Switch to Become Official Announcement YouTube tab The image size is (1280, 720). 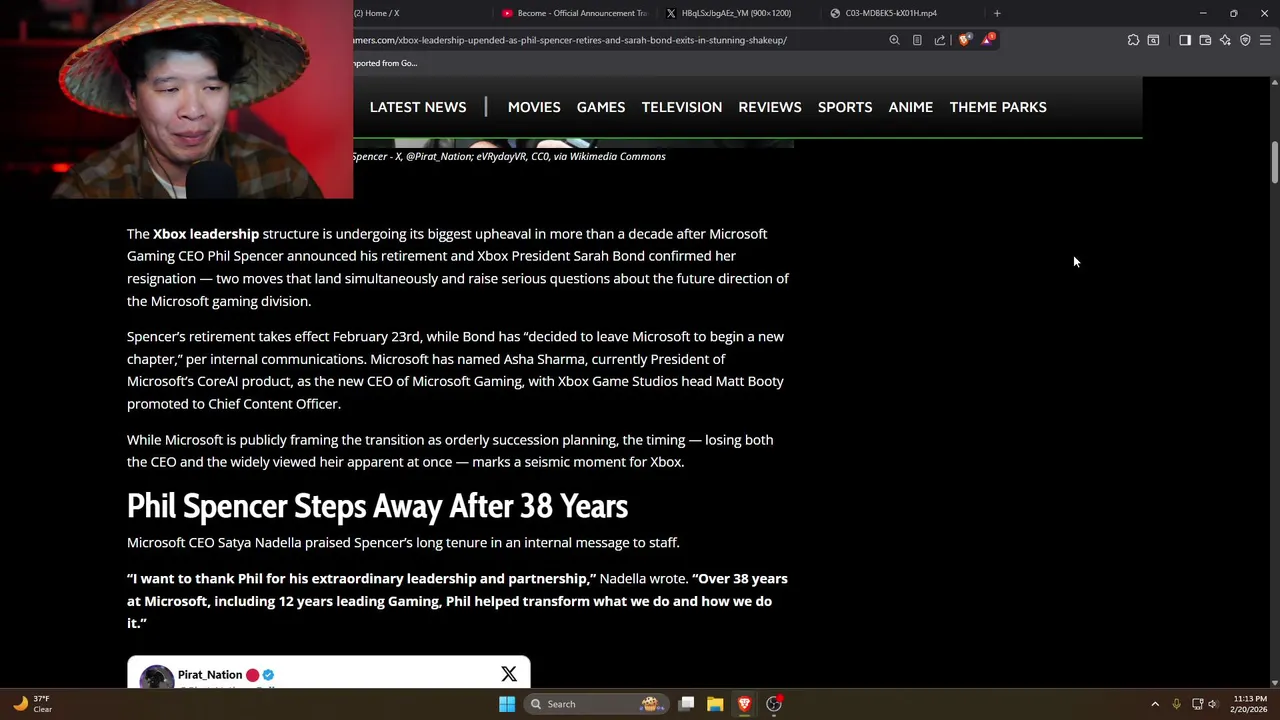click(x=575, y=13)
